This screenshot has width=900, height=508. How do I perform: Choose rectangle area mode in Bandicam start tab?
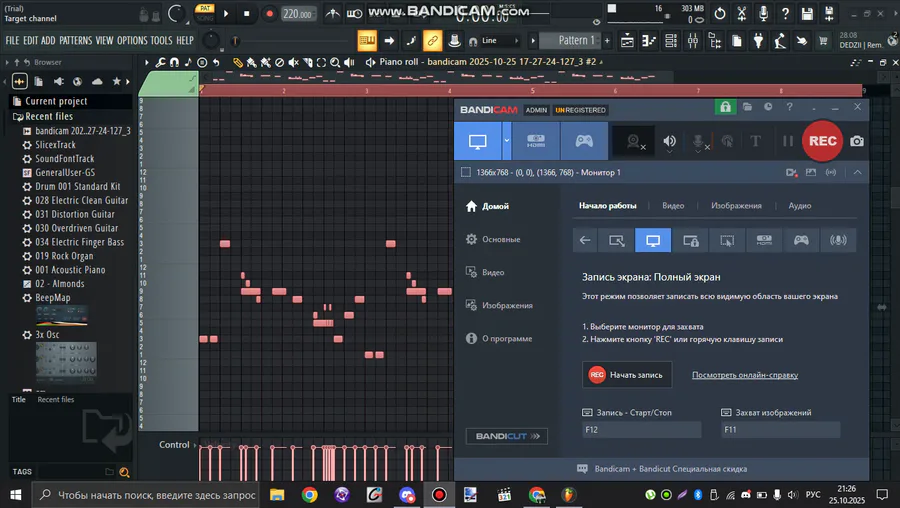point(616,241)
